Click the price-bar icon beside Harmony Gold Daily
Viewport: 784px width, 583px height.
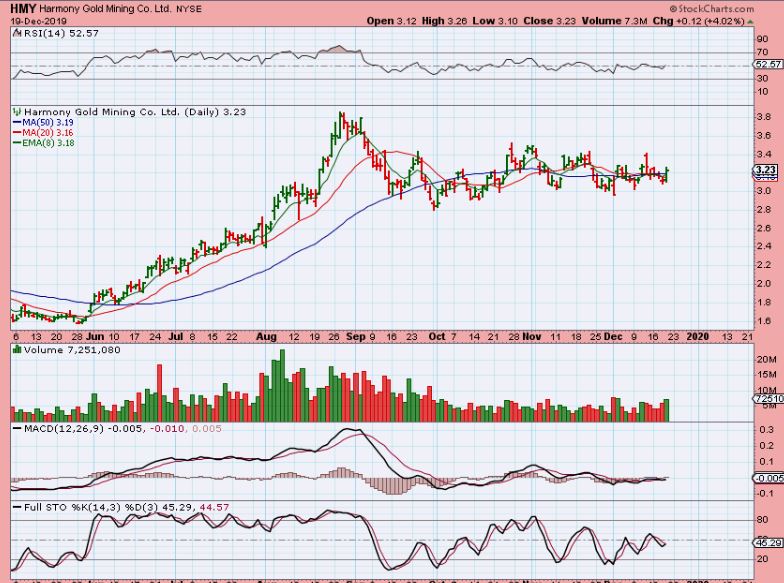pyautogui.click(x=18, y=112)
